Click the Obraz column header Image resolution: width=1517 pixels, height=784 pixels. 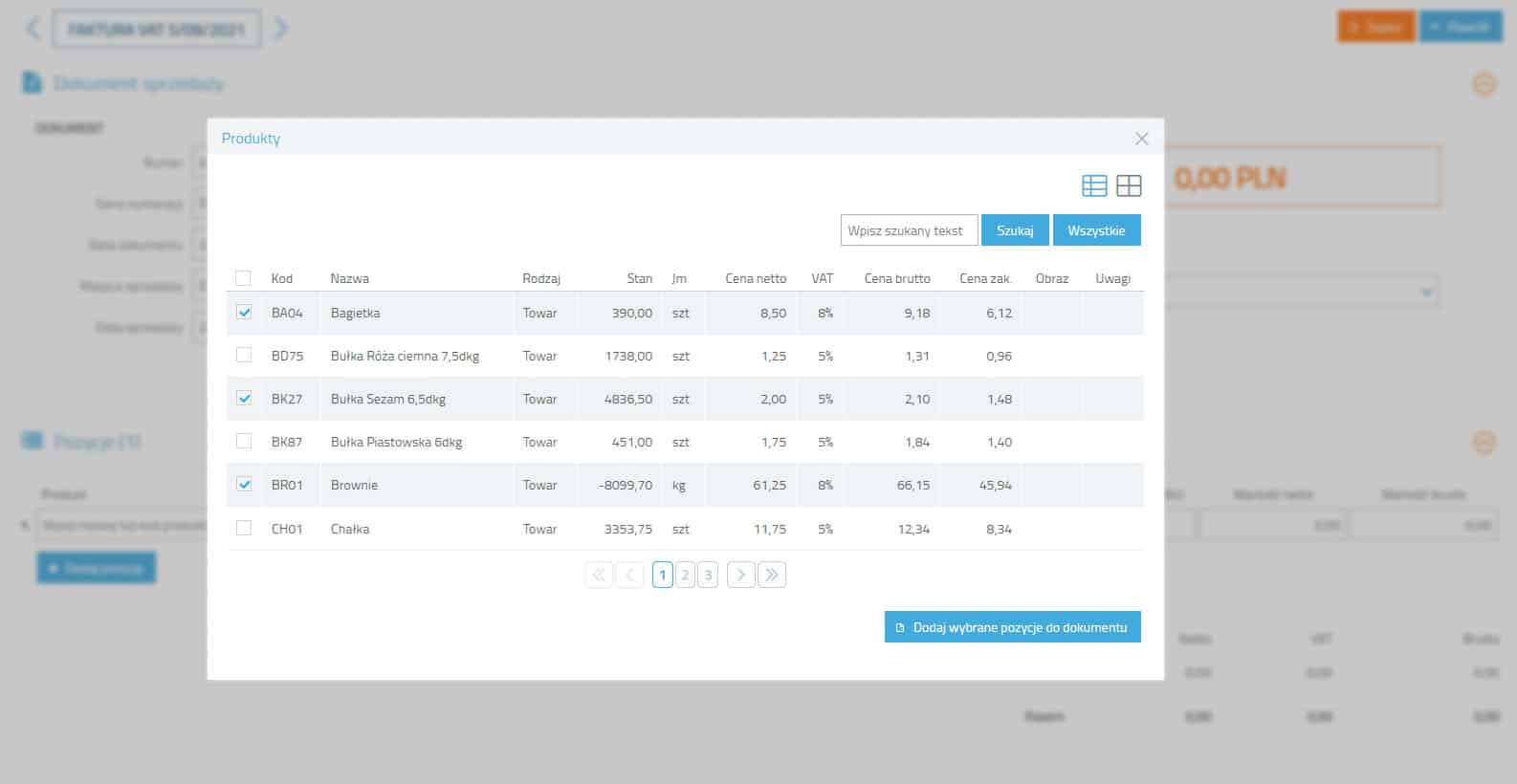(1052, 278)
